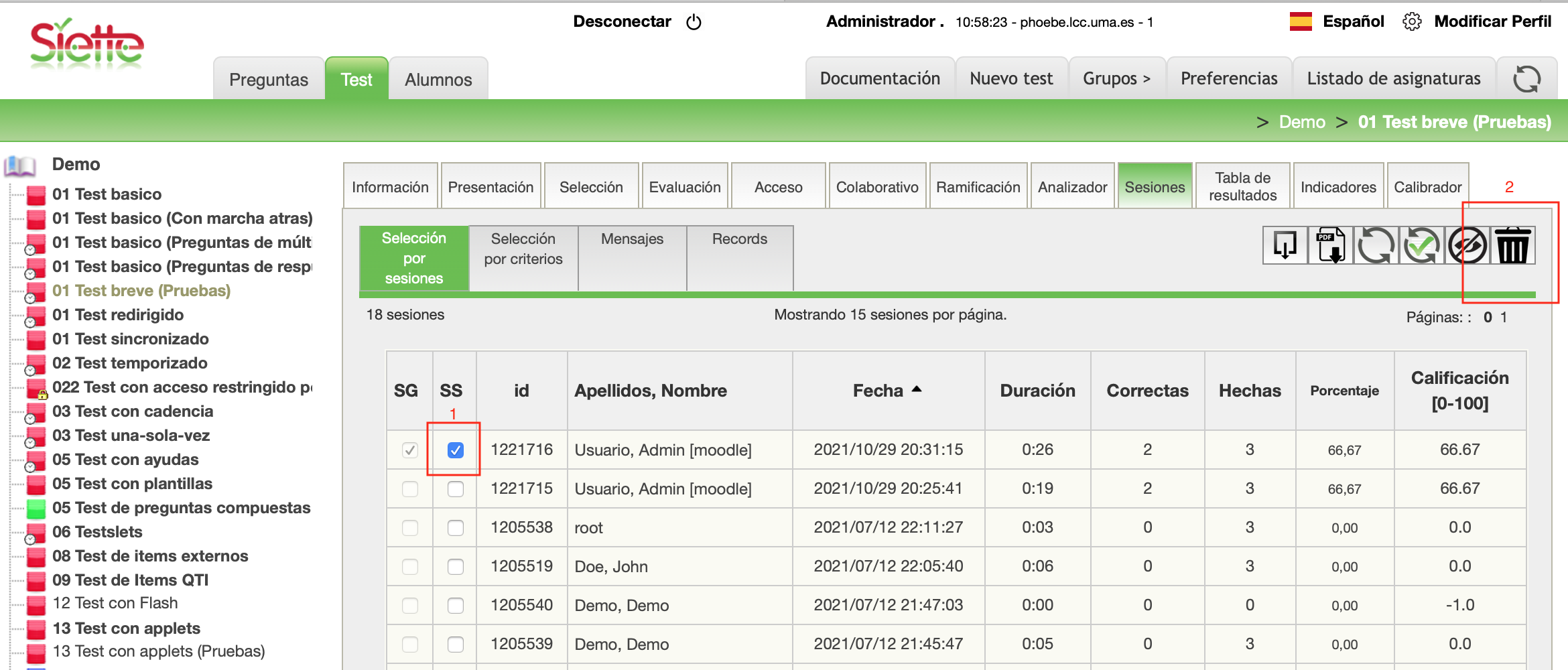This screenshot has width=1568, height=670.
Task: Go to sessions page 1
Action: click(1504, 318)
